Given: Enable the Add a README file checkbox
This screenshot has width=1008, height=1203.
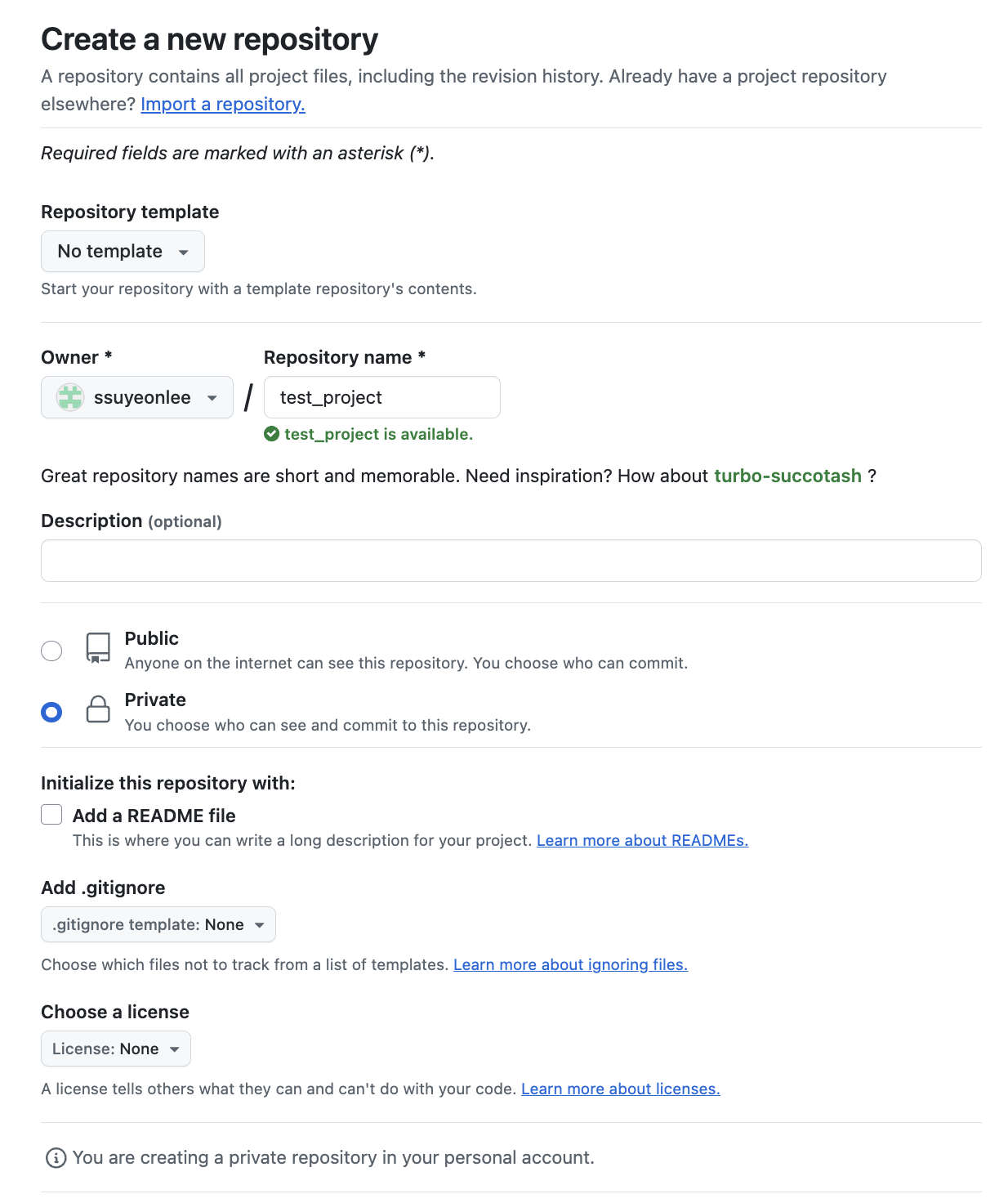Looking at the screenshot, I should [51, 815].
